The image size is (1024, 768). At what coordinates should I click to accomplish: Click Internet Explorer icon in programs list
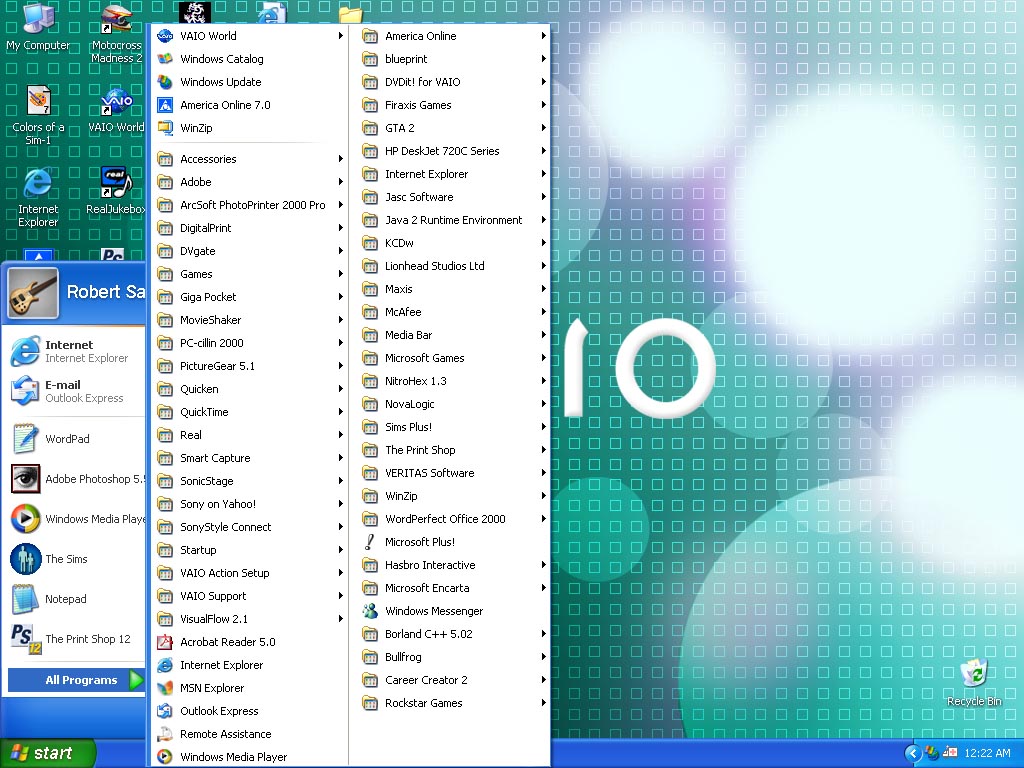coord(165,665)
